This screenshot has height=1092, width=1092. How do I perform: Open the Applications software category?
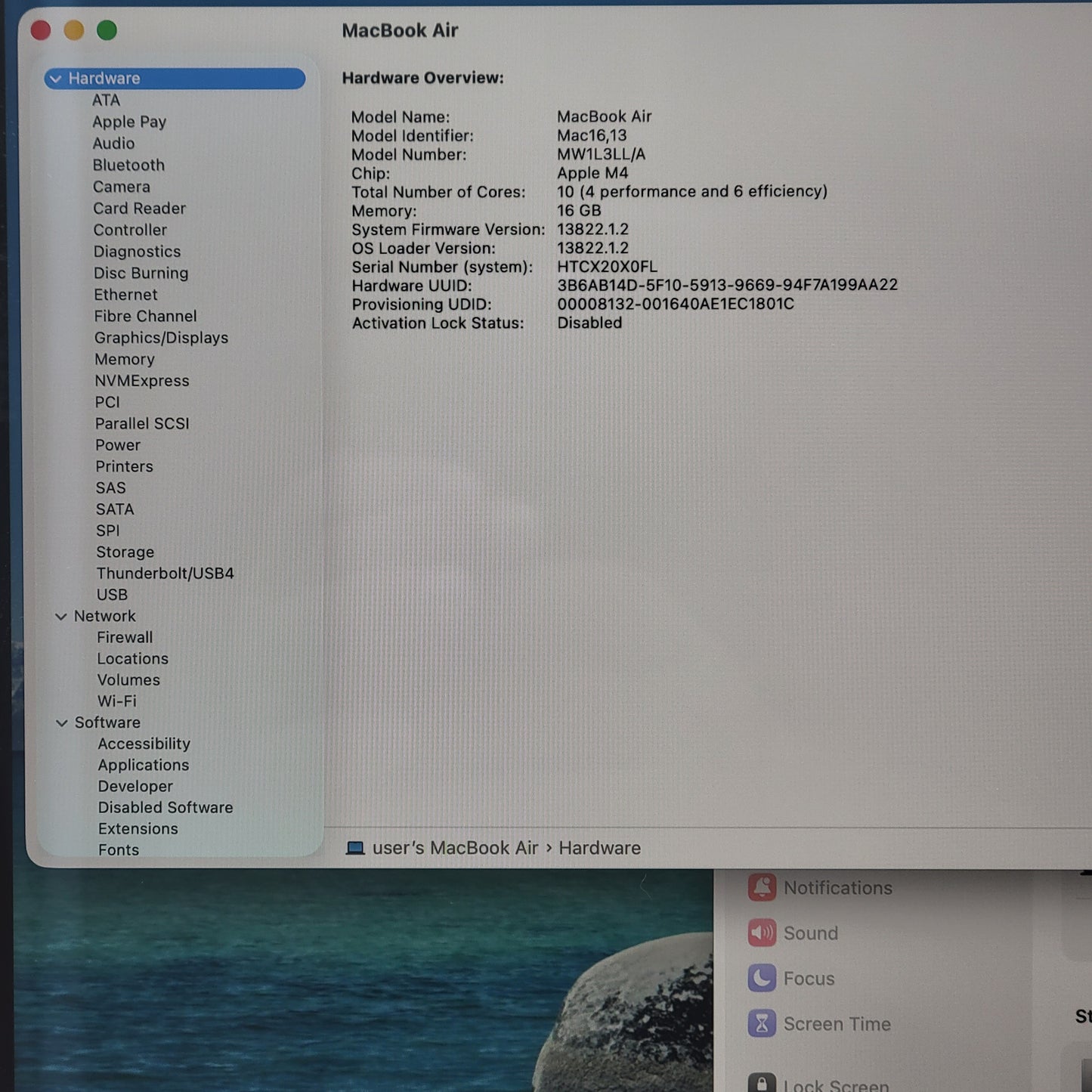pos(143,765)
